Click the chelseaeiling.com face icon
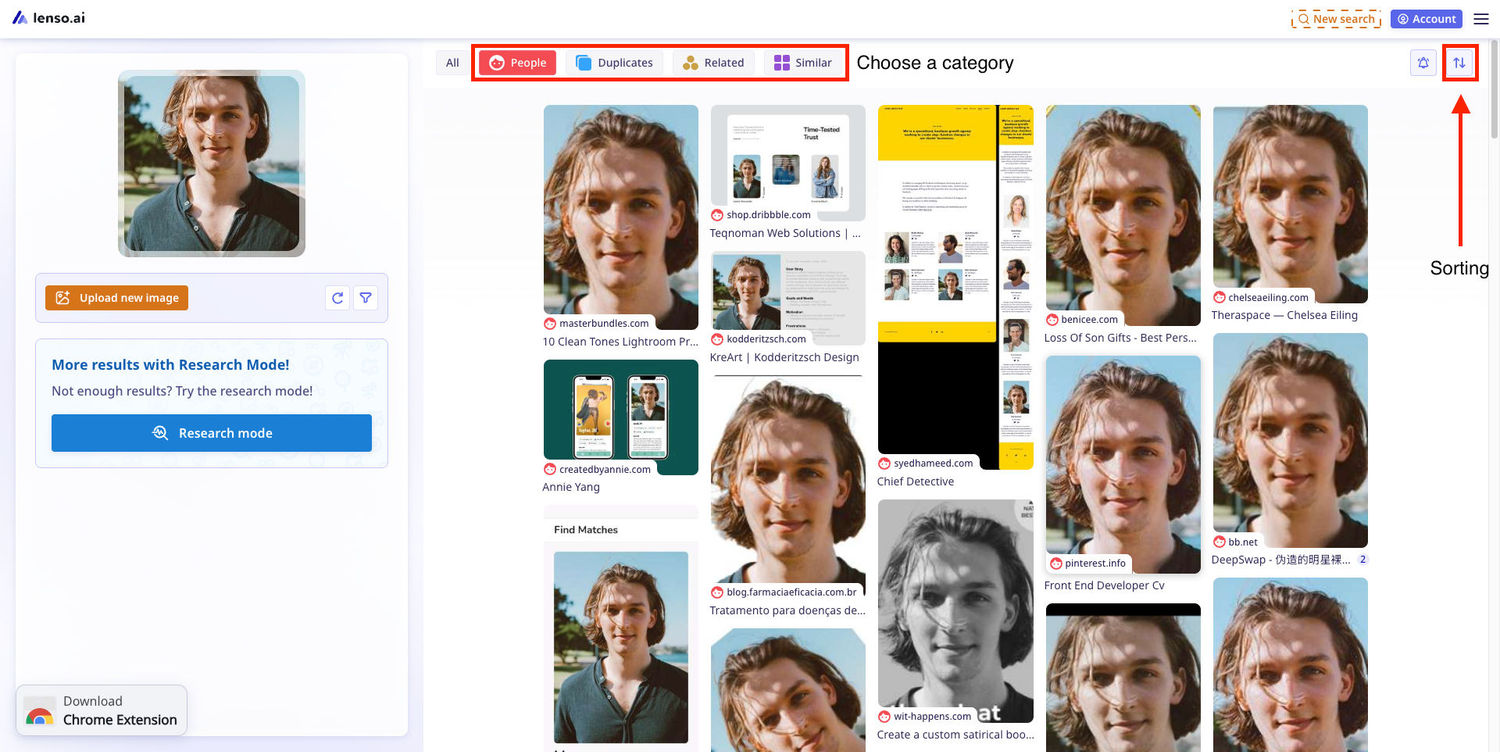This screenshot has width=1500, height=752. pos(1220,298)
